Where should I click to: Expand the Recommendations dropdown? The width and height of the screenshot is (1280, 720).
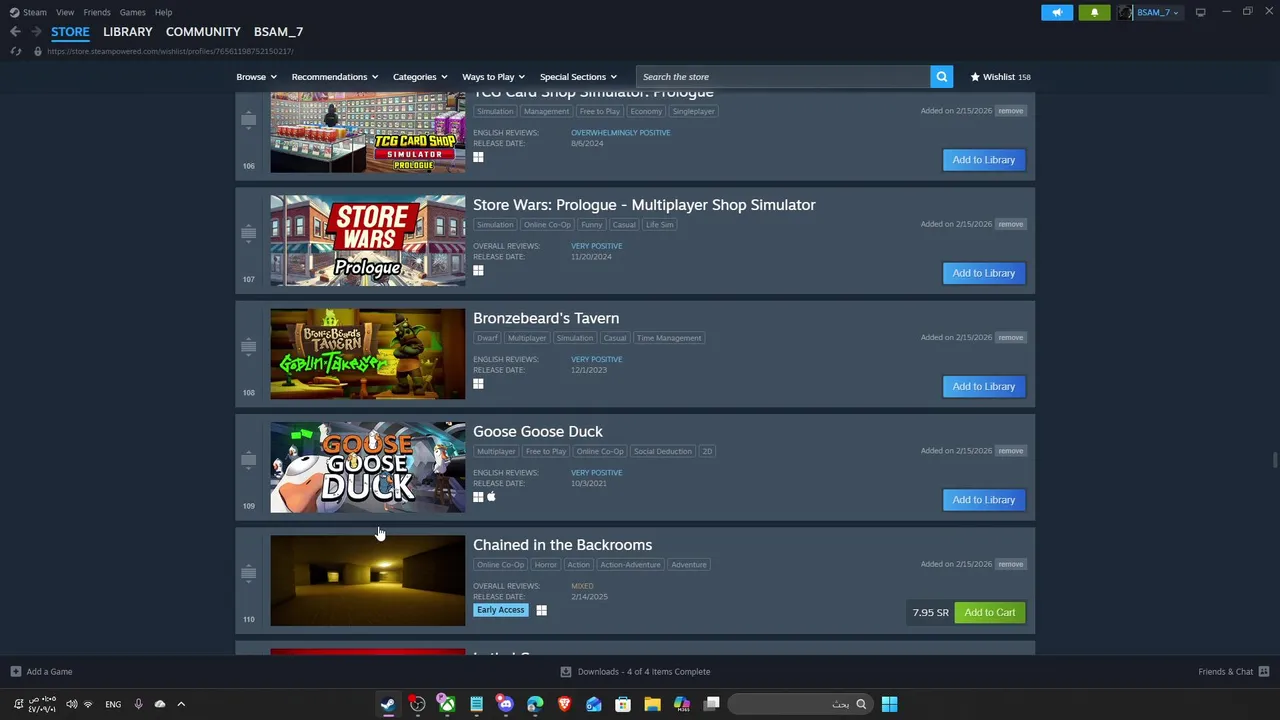coord(335,77)
